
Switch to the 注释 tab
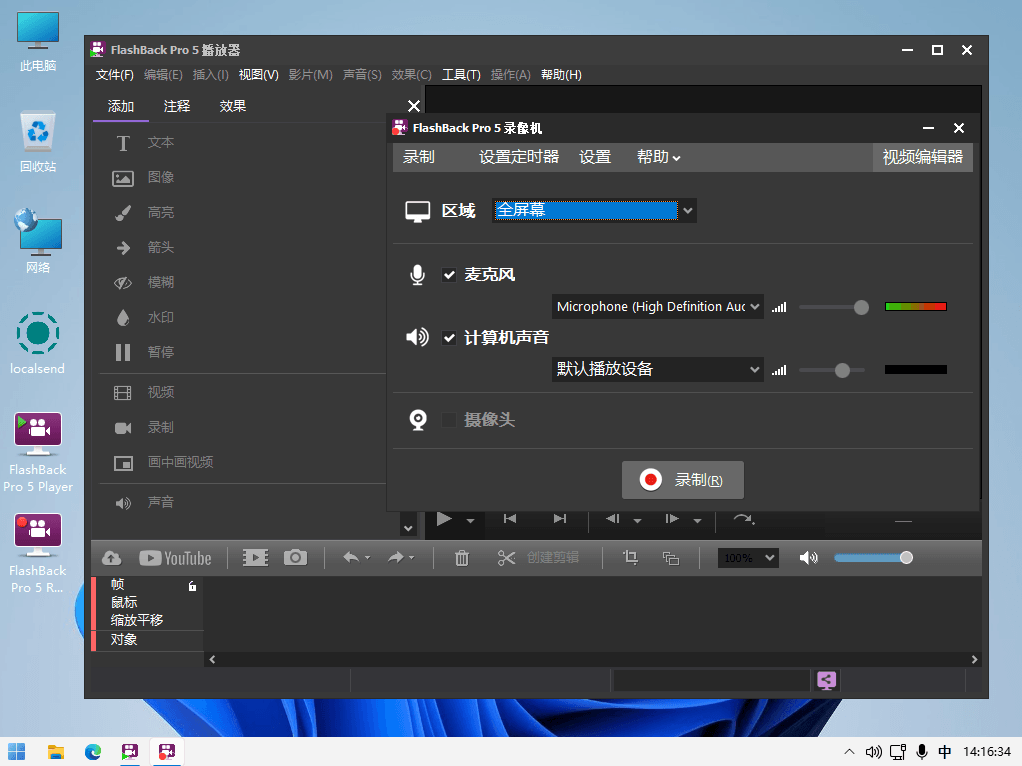pyautogui.click(x=177, y=106)
